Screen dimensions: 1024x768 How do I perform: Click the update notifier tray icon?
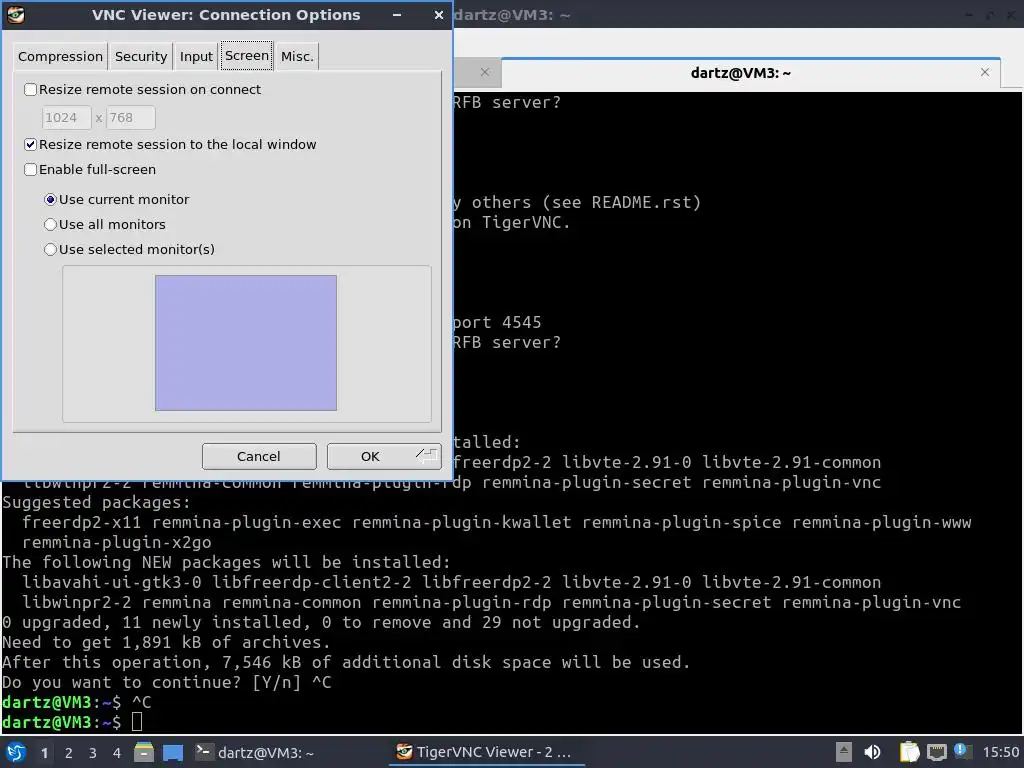pyautogui.click(x=962, y=751)
